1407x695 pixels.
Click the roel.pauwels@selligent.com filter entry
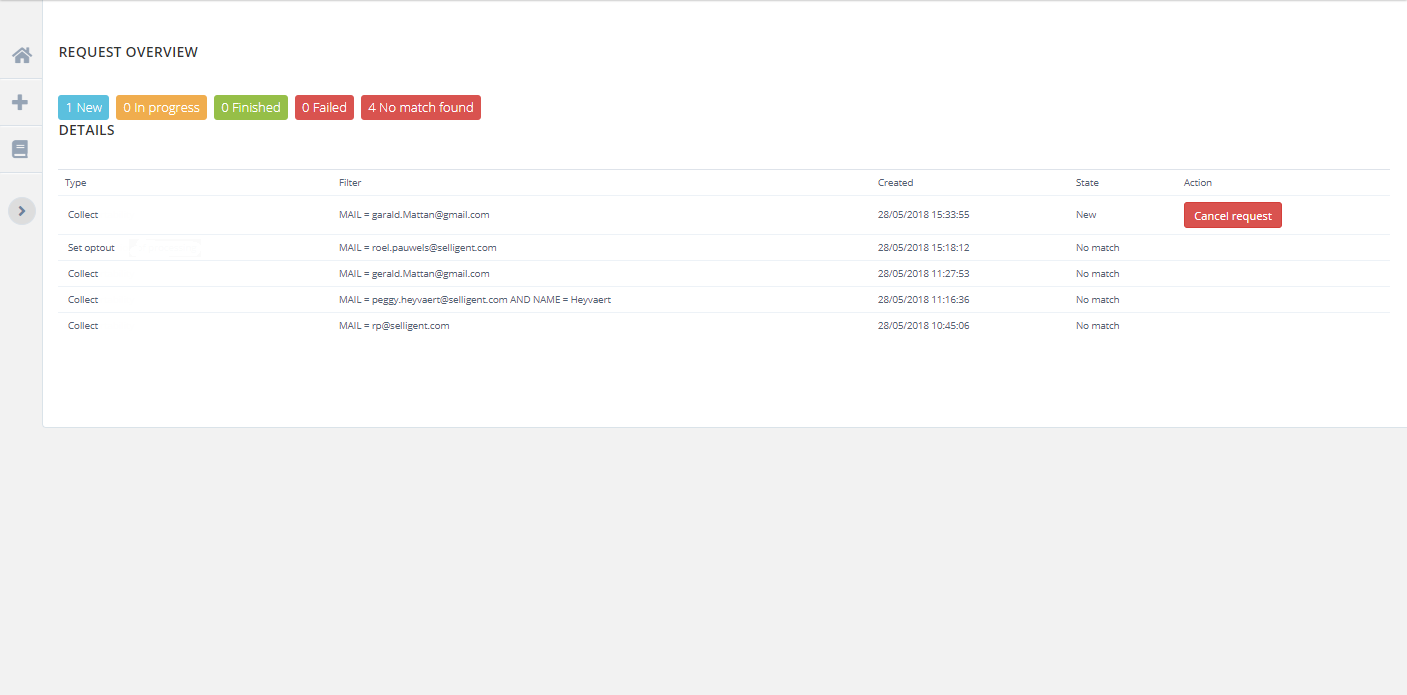coord(417,248)
